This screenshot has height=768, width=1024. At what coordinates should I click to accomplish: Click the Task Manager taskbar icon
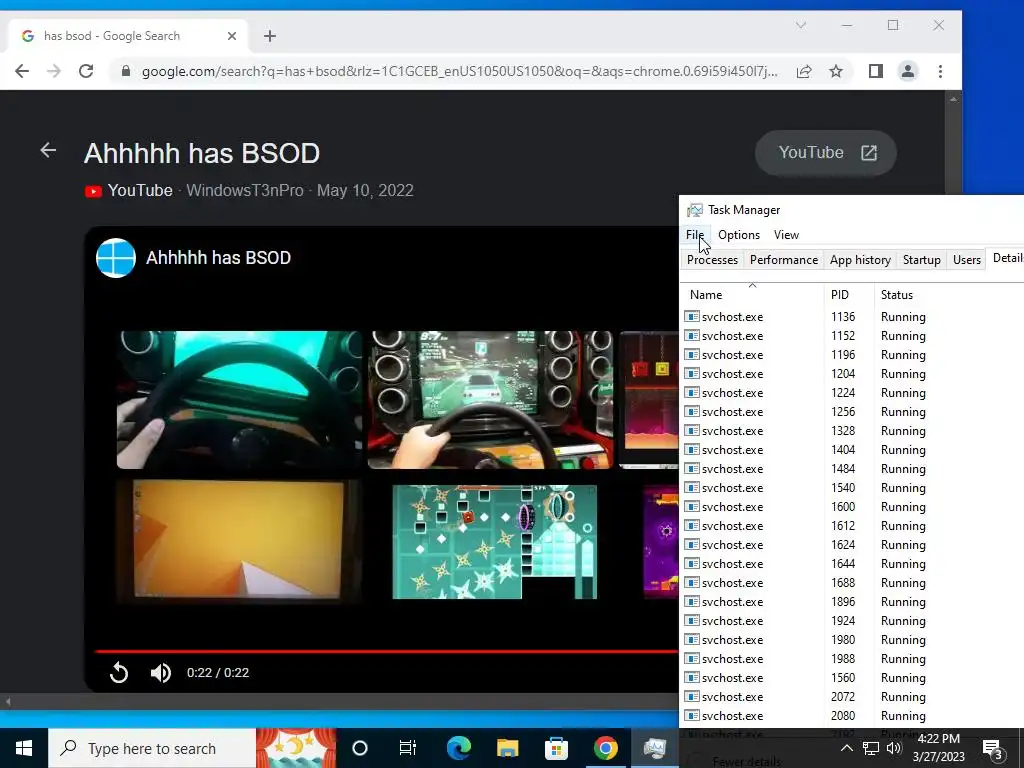tap(654, 748)
